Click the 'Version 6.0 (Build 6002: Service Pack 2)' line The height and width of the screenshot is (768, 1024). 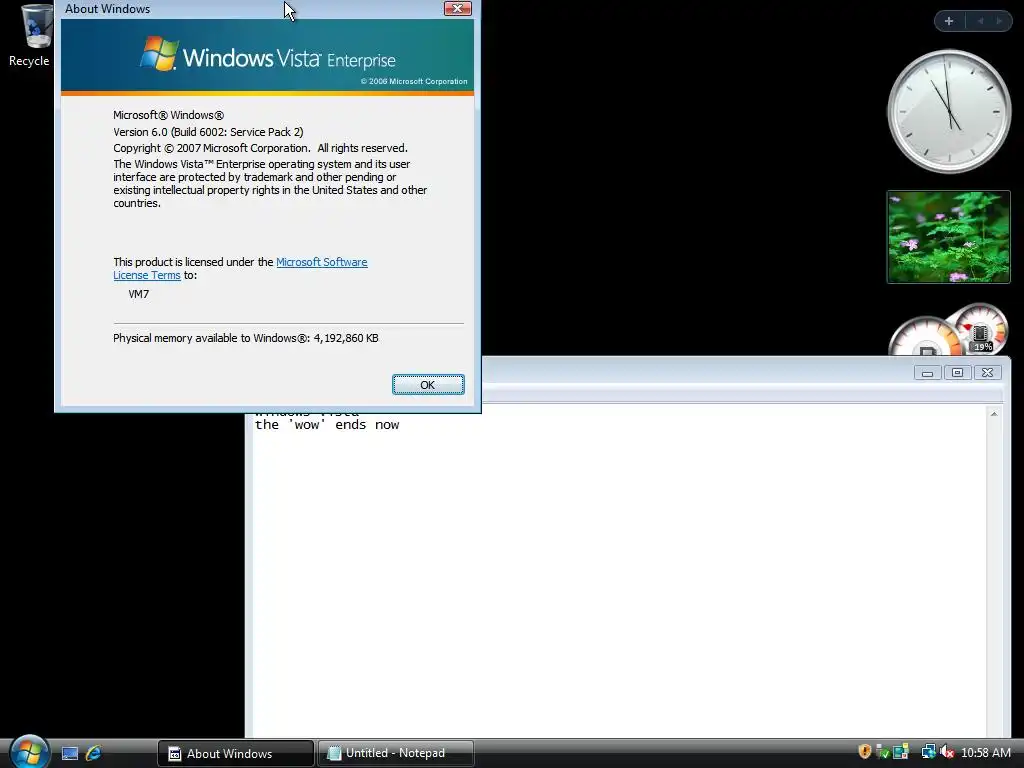pos(208,132)
